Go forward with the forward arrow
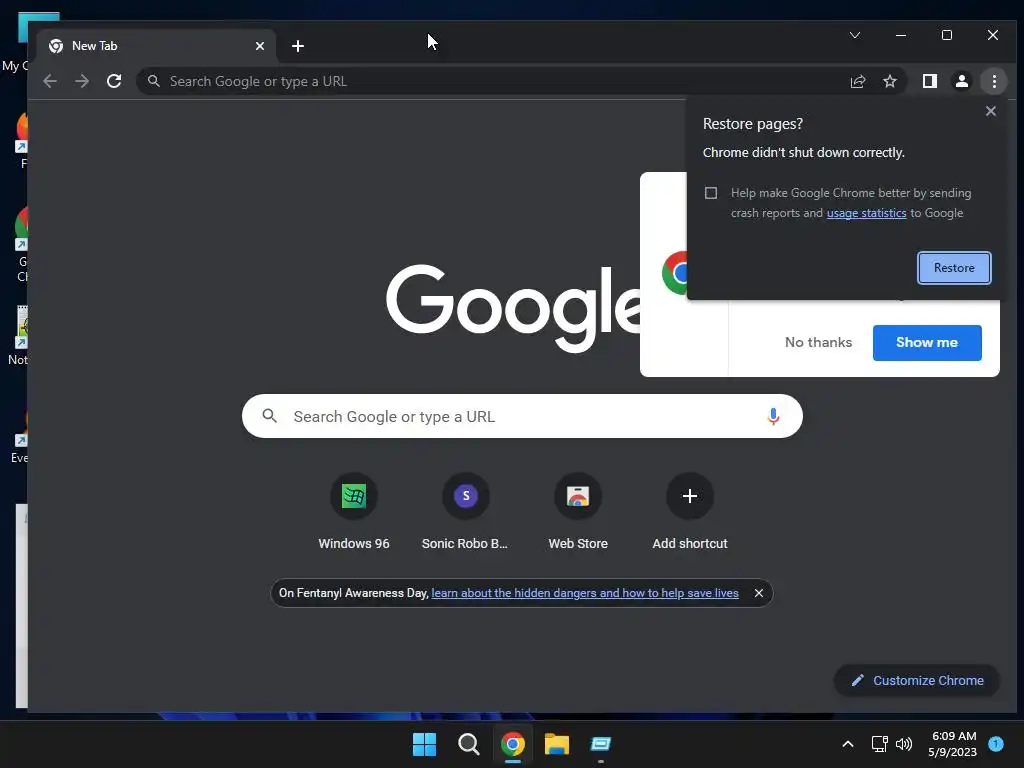This screenshot has width=1024, height=768. 82,81
